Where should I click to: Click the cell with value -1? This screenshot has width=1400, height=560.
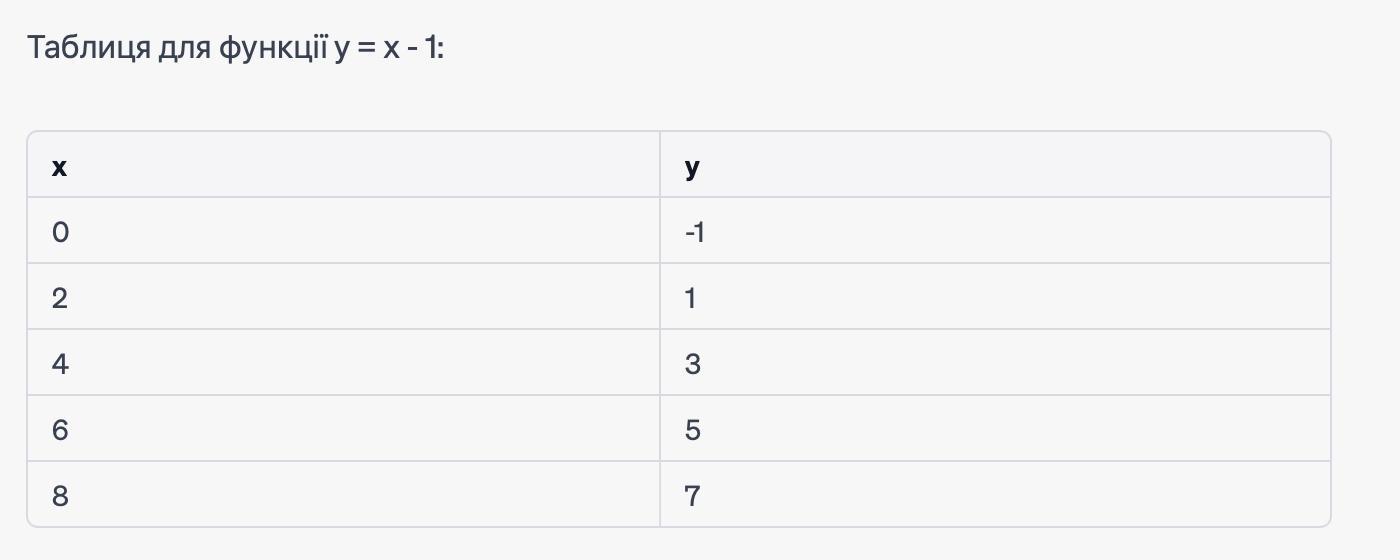(695, 232)
